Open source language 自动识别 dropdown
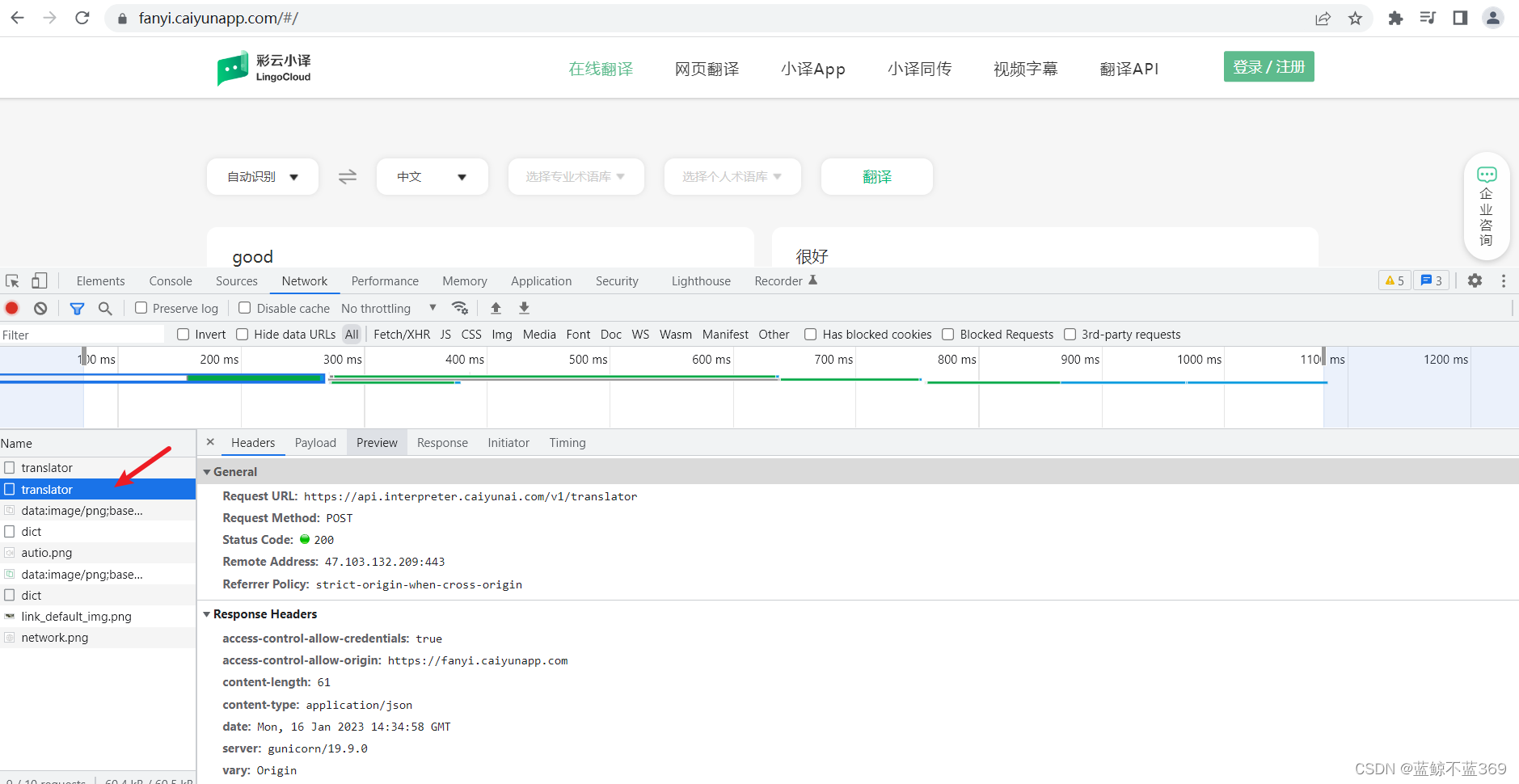The image size is (1519, 784). (263, 176)
